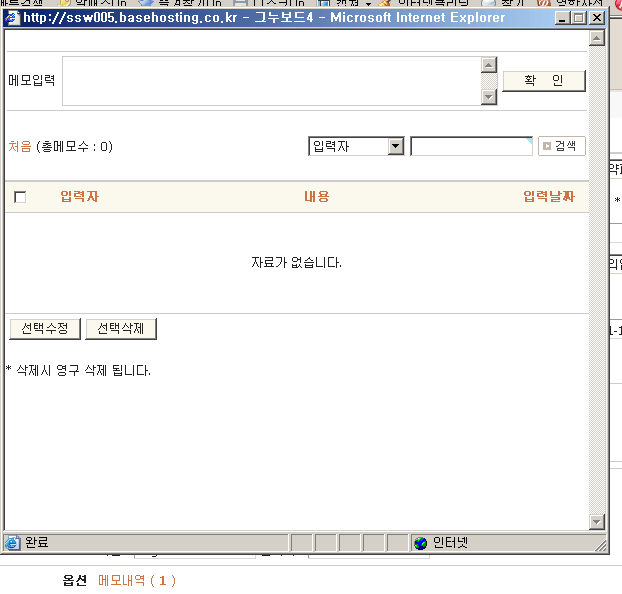Viewport: 622px width, 594px height.
Task: Click memo text area scroll up arrow
Action: (x=489, y=65)
